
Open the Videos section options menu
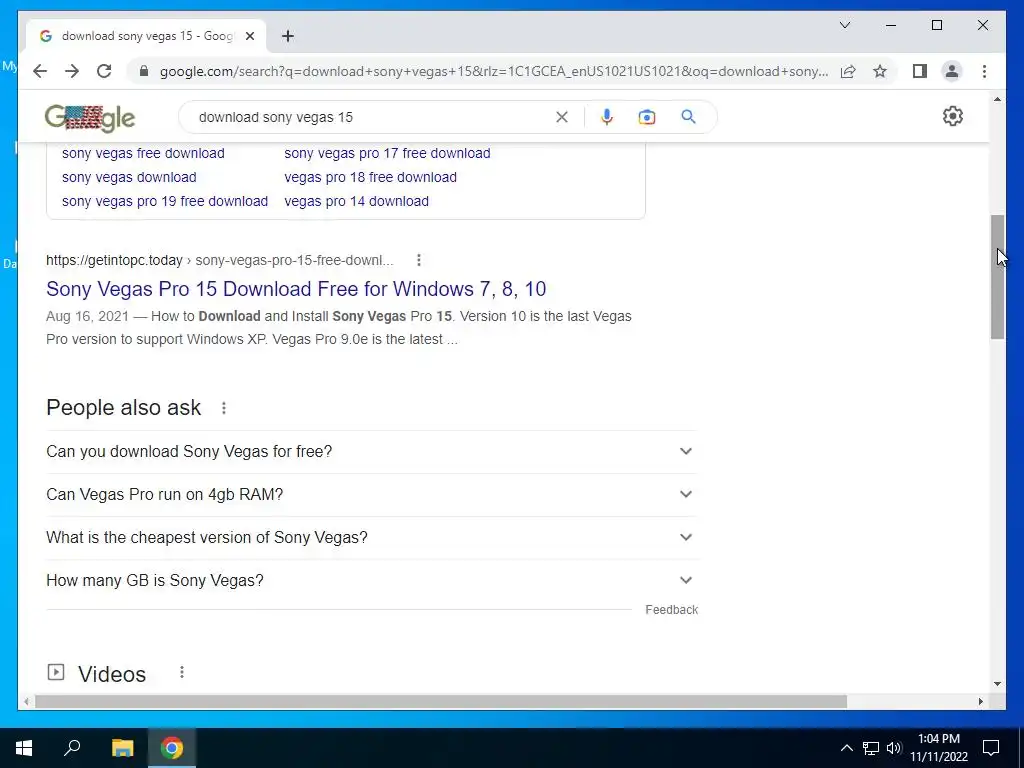coord(182,672)
